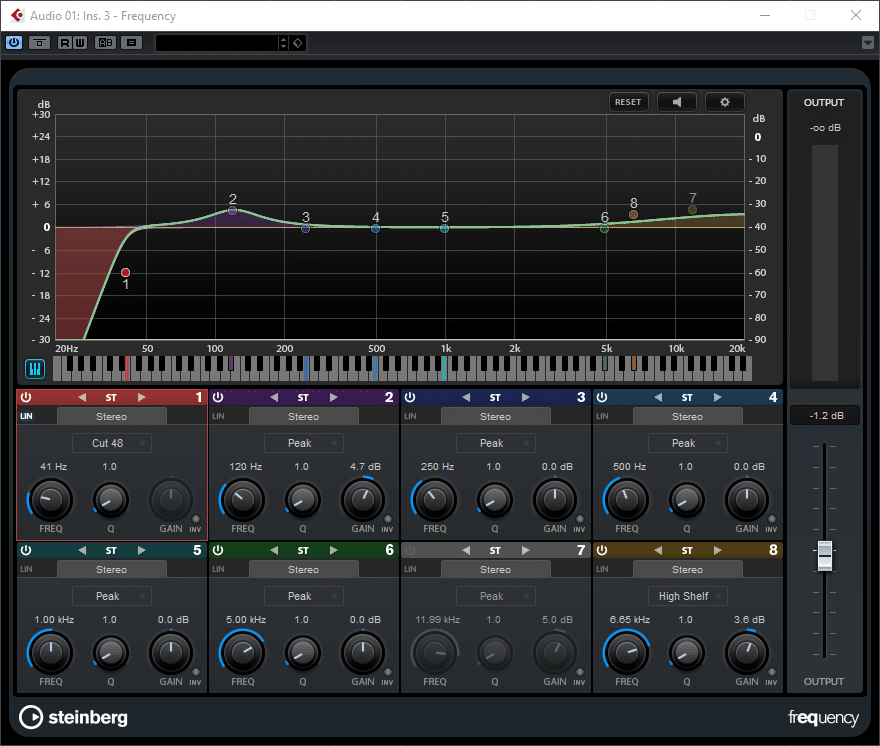
Task: Select the Stereo tab of band 8
Action: coord(688,570)
